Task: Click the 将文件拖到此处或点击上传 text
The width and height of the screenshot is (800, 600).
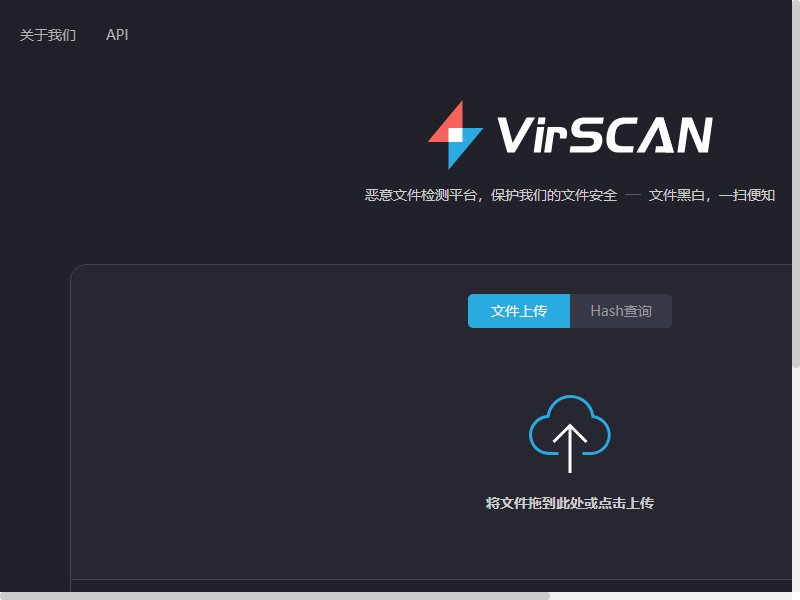Action: pos(570,503)
